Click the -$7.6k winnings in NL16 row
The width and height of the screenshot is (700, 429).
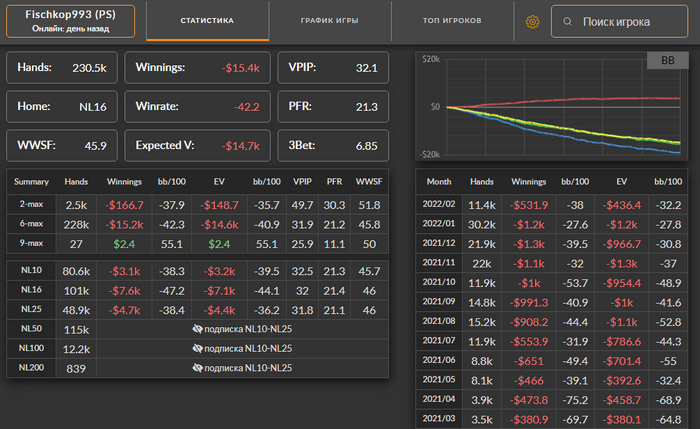point(124,291)
